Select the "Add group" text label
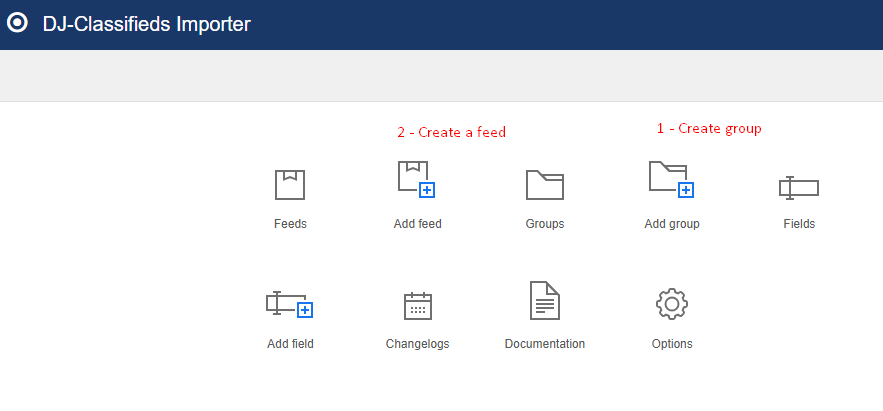Viewport: 883px width, 411px height. point(671,224)
